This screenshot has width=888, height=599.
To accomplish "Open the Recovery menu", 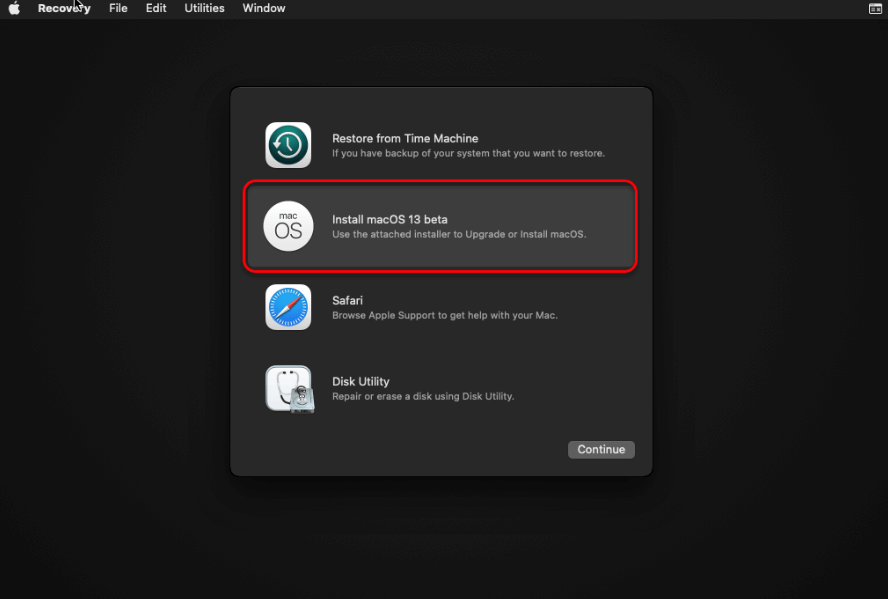I will 64,8.
